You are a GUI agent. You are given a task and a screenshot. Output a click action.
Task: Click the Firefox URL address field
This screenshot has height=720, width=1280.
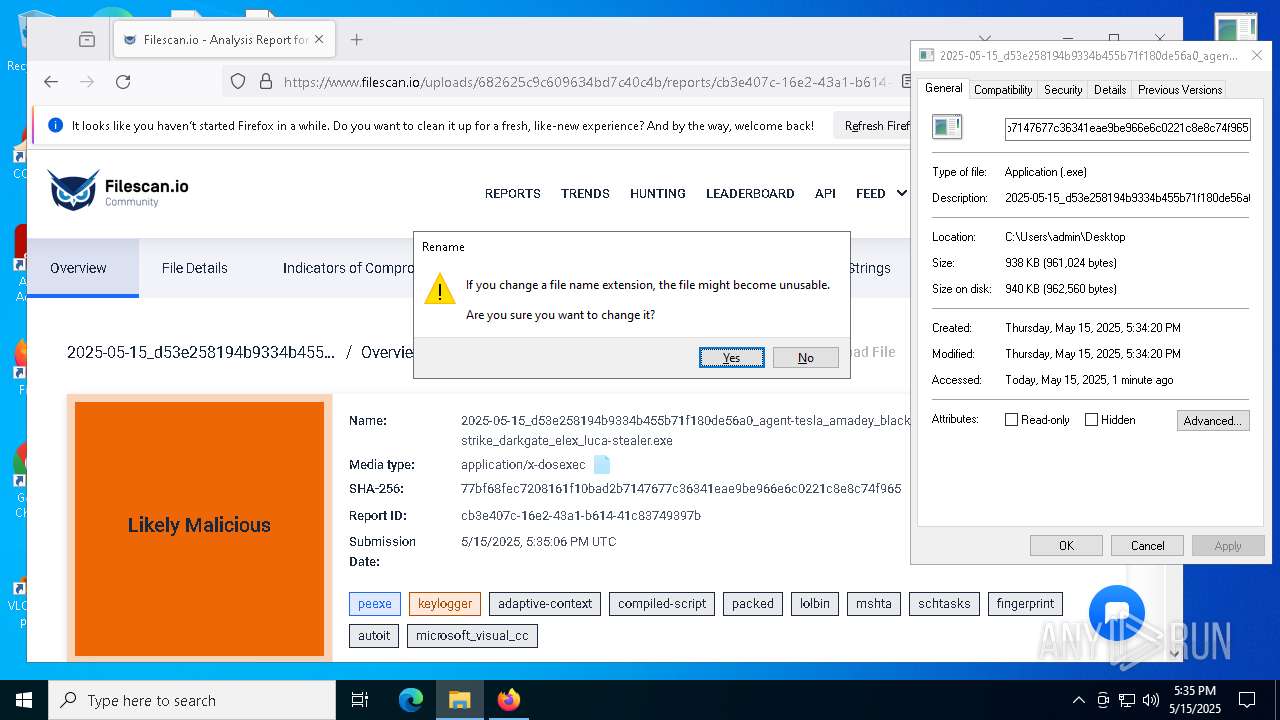(x=585, y=82)
